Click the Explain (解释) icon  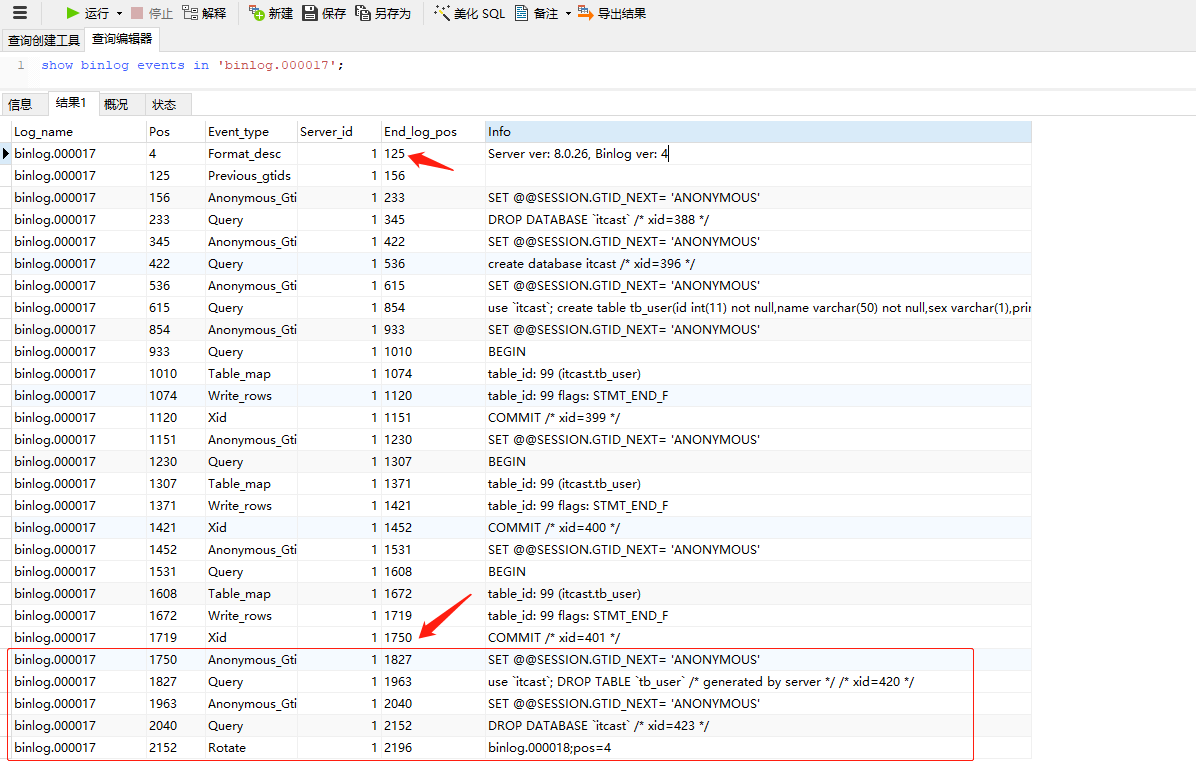[x=190, y=13]
